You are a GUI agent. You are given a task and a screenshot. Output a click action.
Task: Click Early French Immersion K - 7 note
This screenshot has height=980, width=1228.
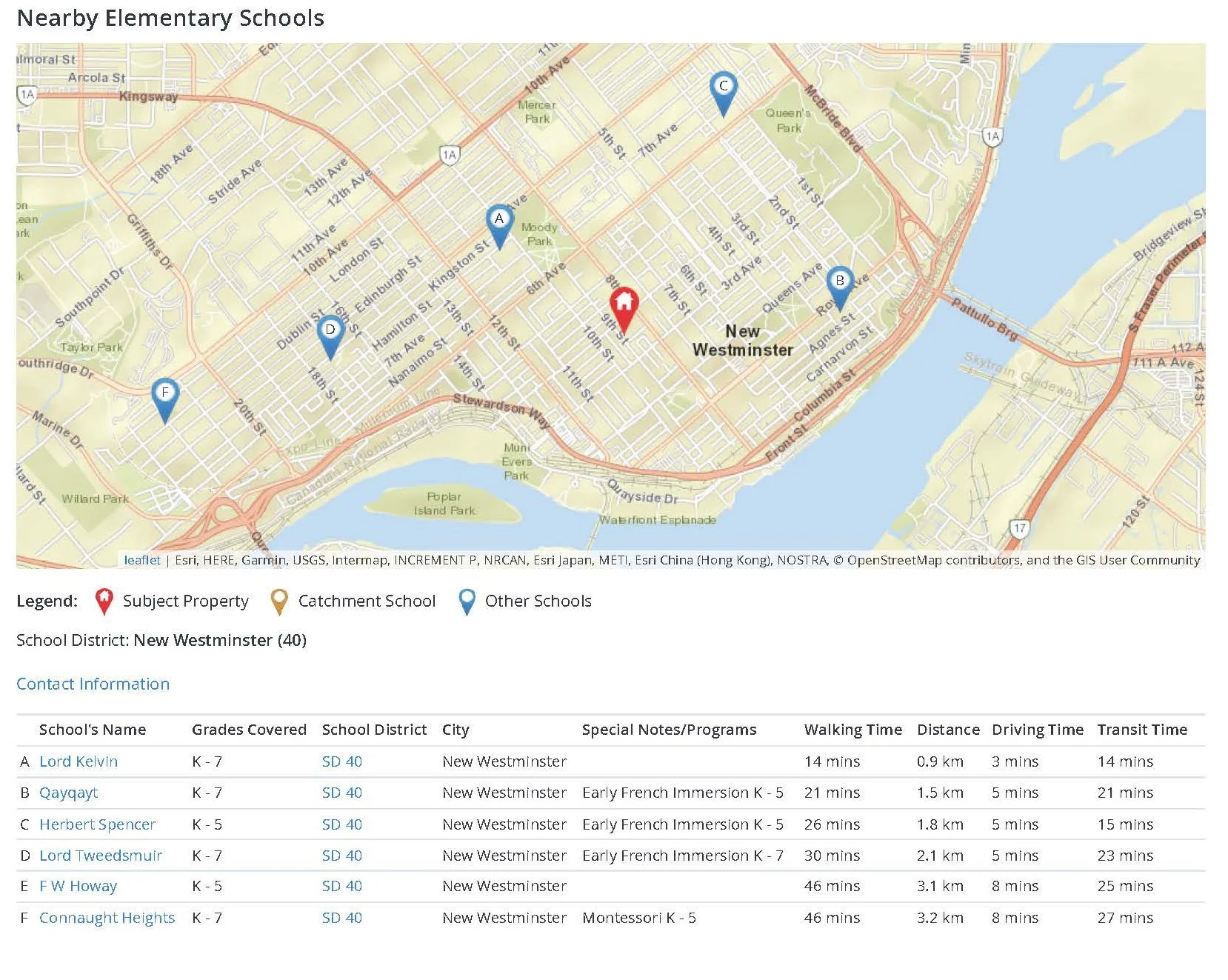(682, 856)
